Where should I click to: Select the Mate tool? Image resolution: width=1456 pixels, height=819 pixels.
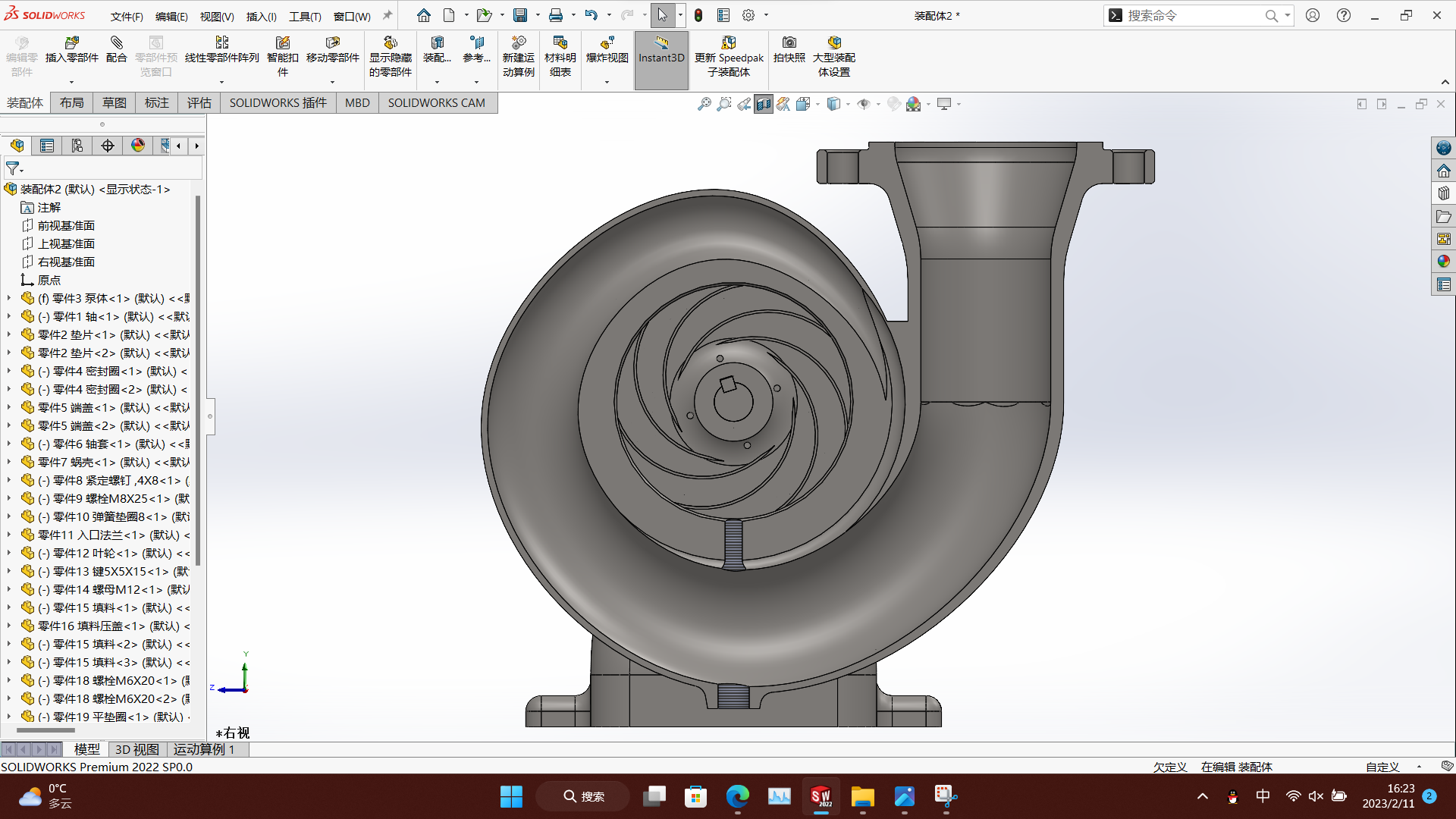116,50
